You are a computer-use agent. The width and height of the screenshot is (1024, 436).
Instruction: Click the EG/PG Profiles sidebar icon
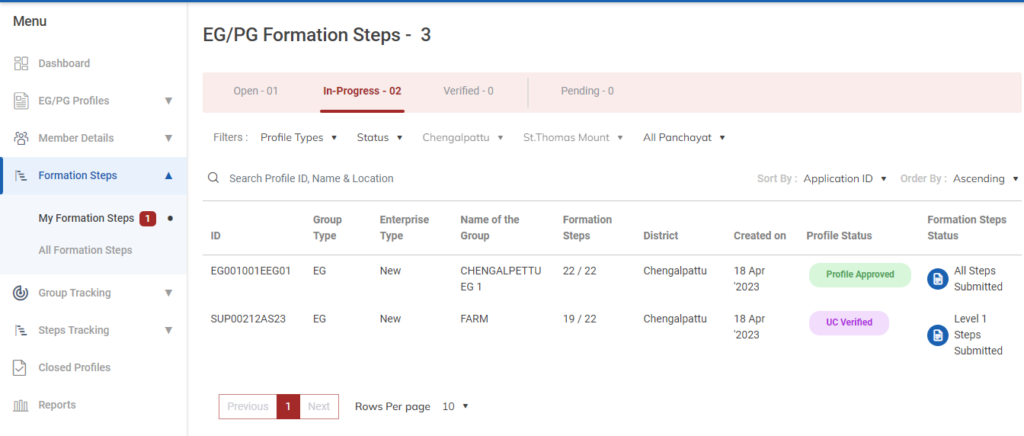click(x=20, y=101)
